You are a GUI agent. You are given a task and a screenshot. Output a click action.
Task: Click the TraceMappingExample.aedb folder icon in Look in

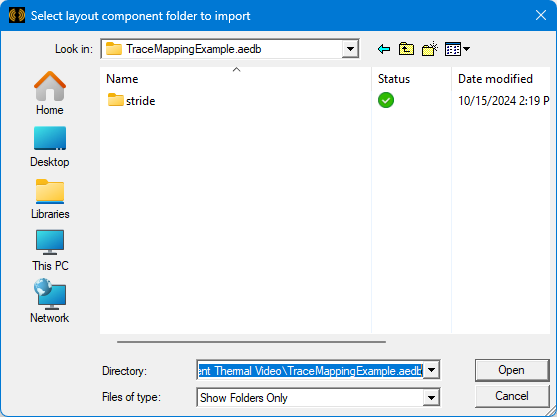(x=114, y=49)
